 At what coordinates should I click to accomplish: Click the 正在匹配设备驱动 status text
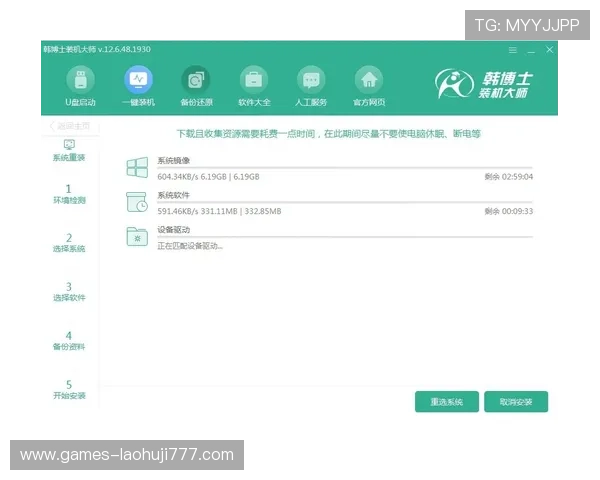pyautogui.click(x=190, y=246)
